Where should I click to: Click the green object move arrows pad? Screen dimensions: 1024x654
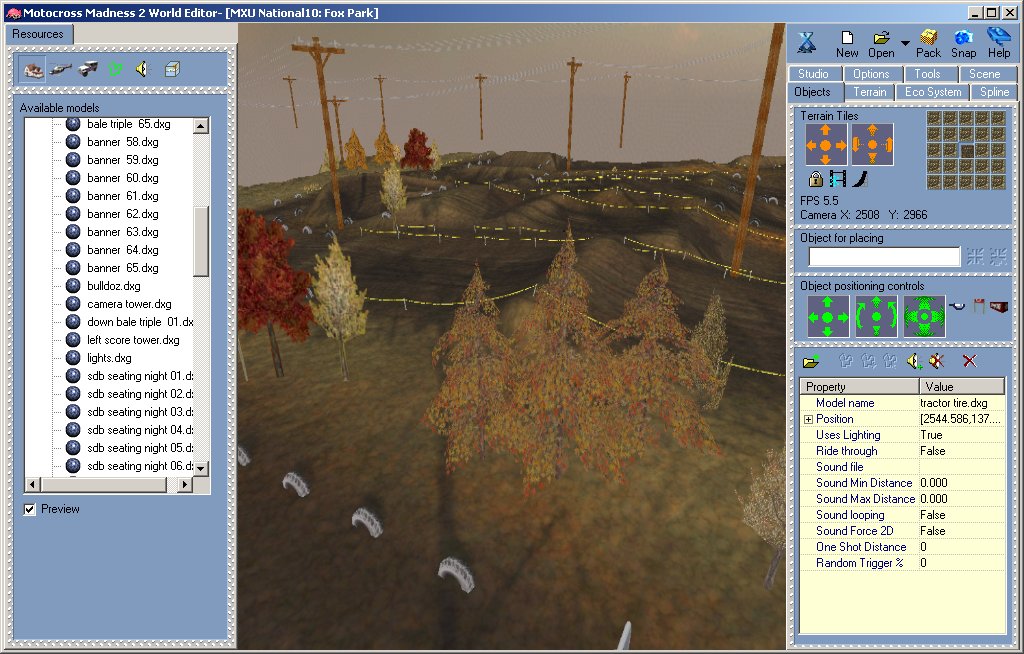click(827, 316)
